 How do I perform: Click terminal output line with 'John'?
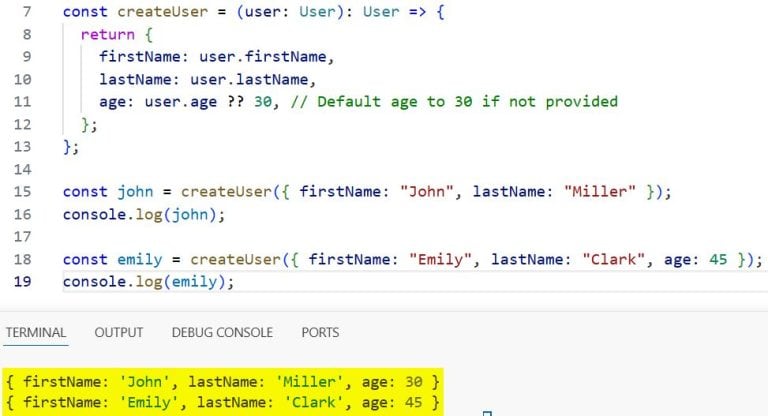[222, 381]
